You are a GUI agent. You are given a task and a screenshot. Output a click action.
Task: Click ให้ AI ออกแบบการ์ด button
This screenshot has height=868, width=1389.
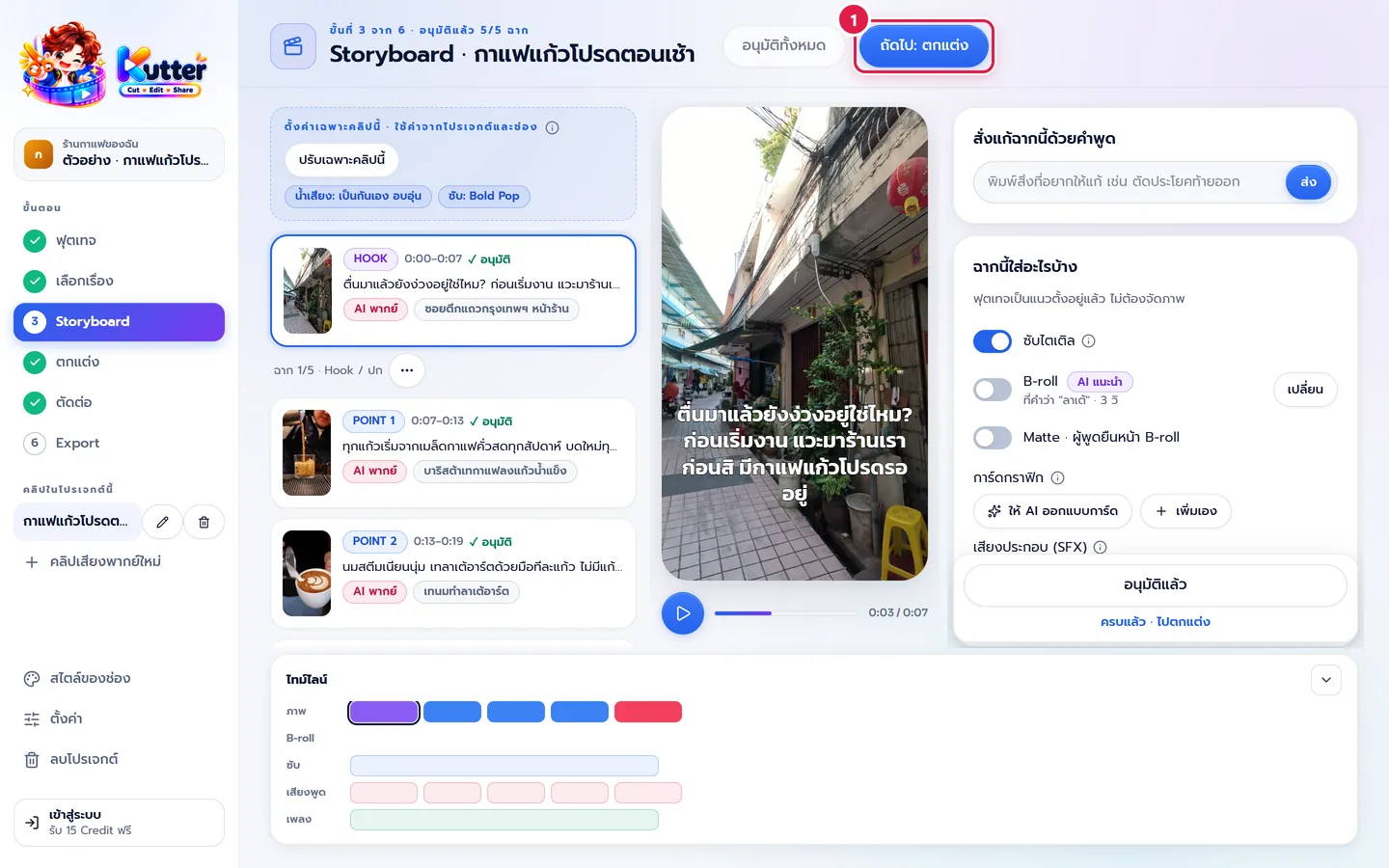[x=1053, y=511]
